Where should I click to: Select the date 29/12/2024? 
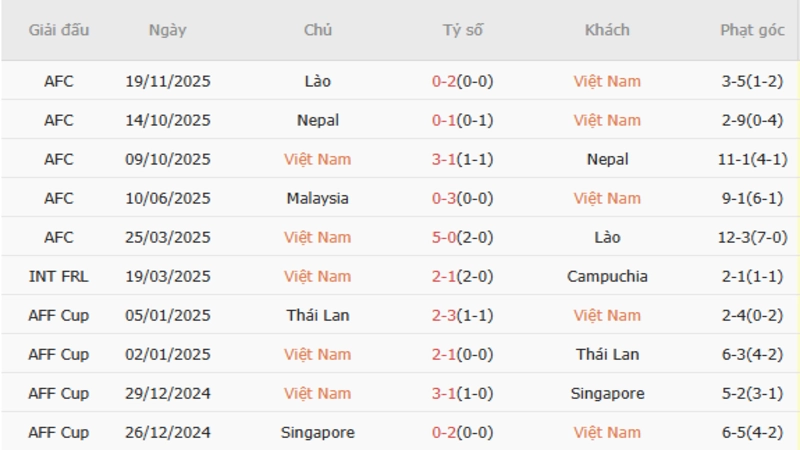click(168, 393)
